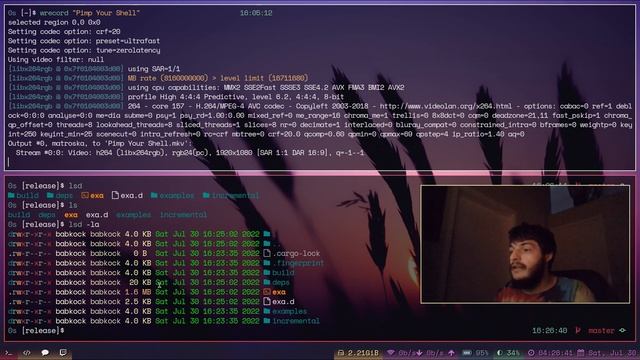Screen dimensions: 640x360
Task: Click the incremental folder icon in lsd output line
Action: click(206, 196)
